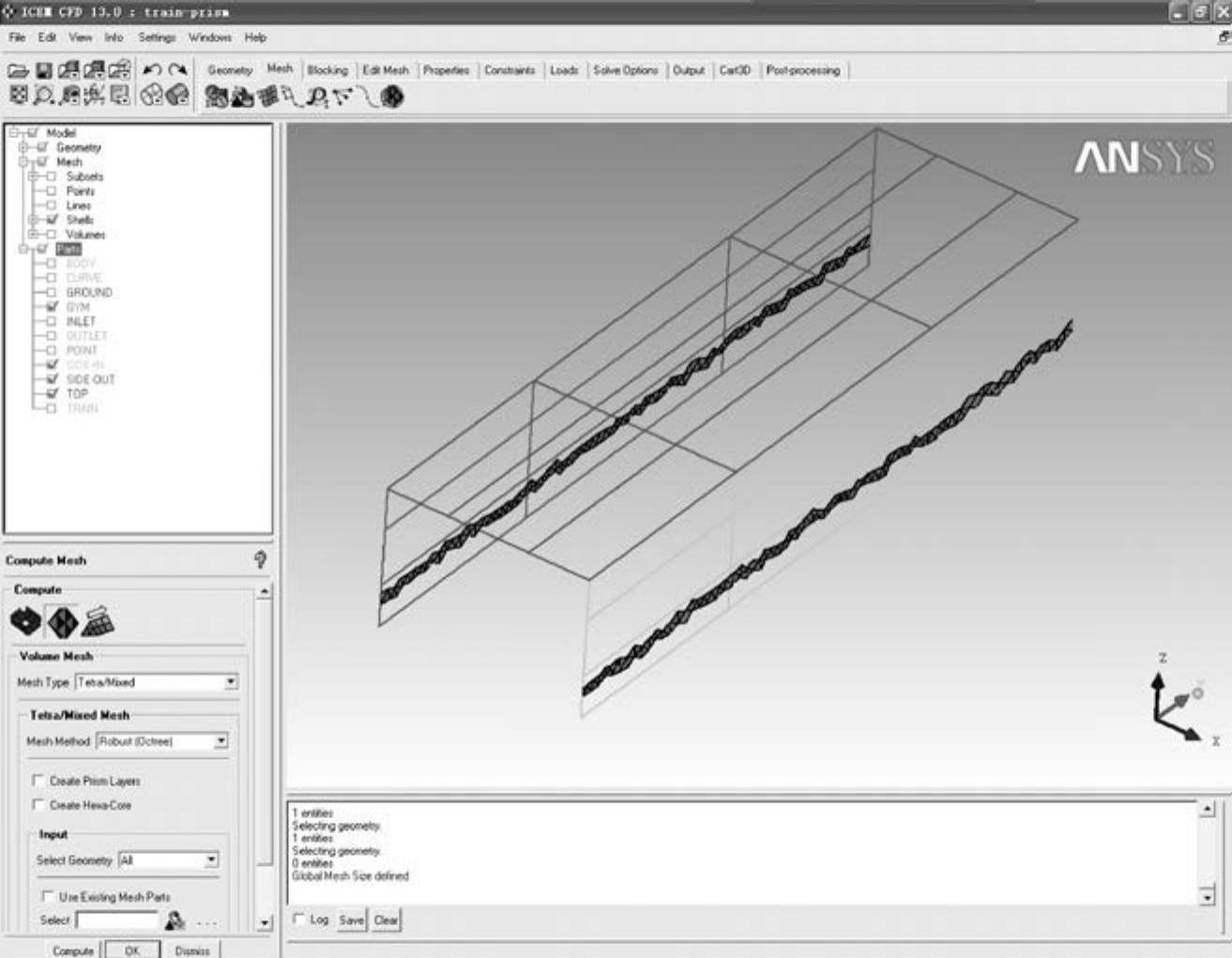This screenshot has height=958, width=1232.
Task: Click the Select mesh parts input field
Action: coord(117,920)
